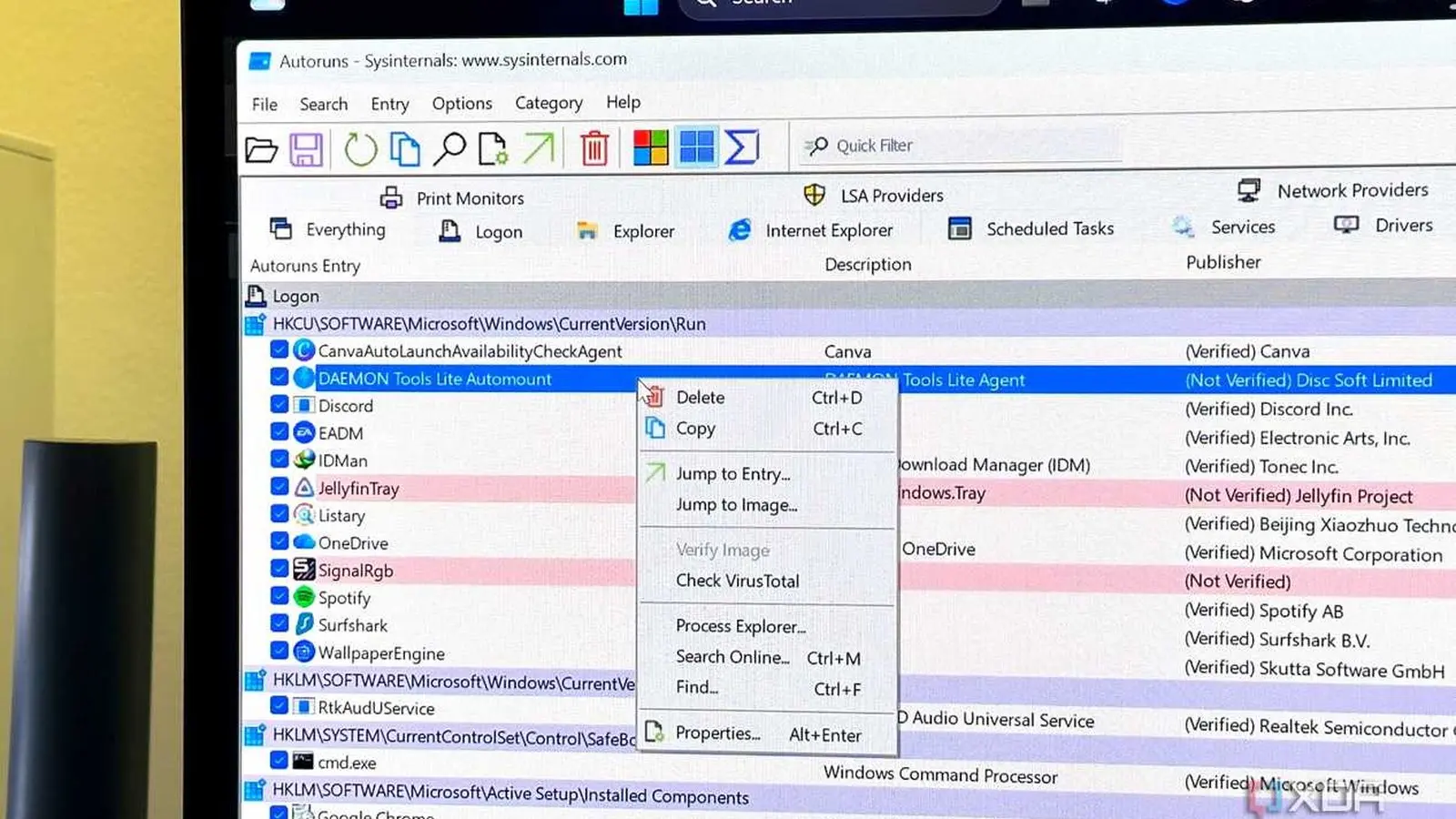Click the green Refresh toolbar icon

[x=360, y=149]
